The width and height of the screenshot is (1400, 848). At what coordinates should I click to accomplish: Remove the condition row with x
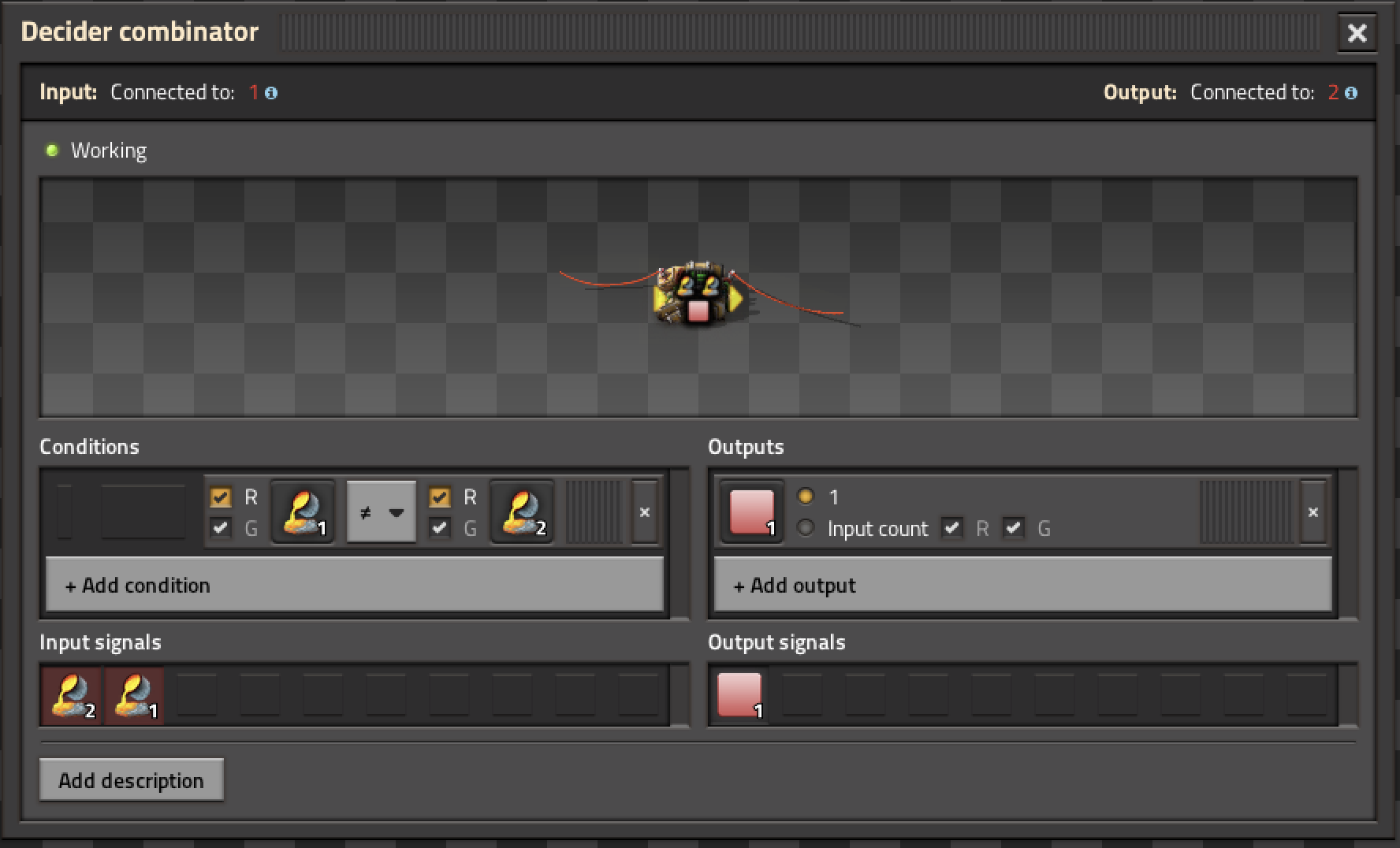[x=645, y=512]
